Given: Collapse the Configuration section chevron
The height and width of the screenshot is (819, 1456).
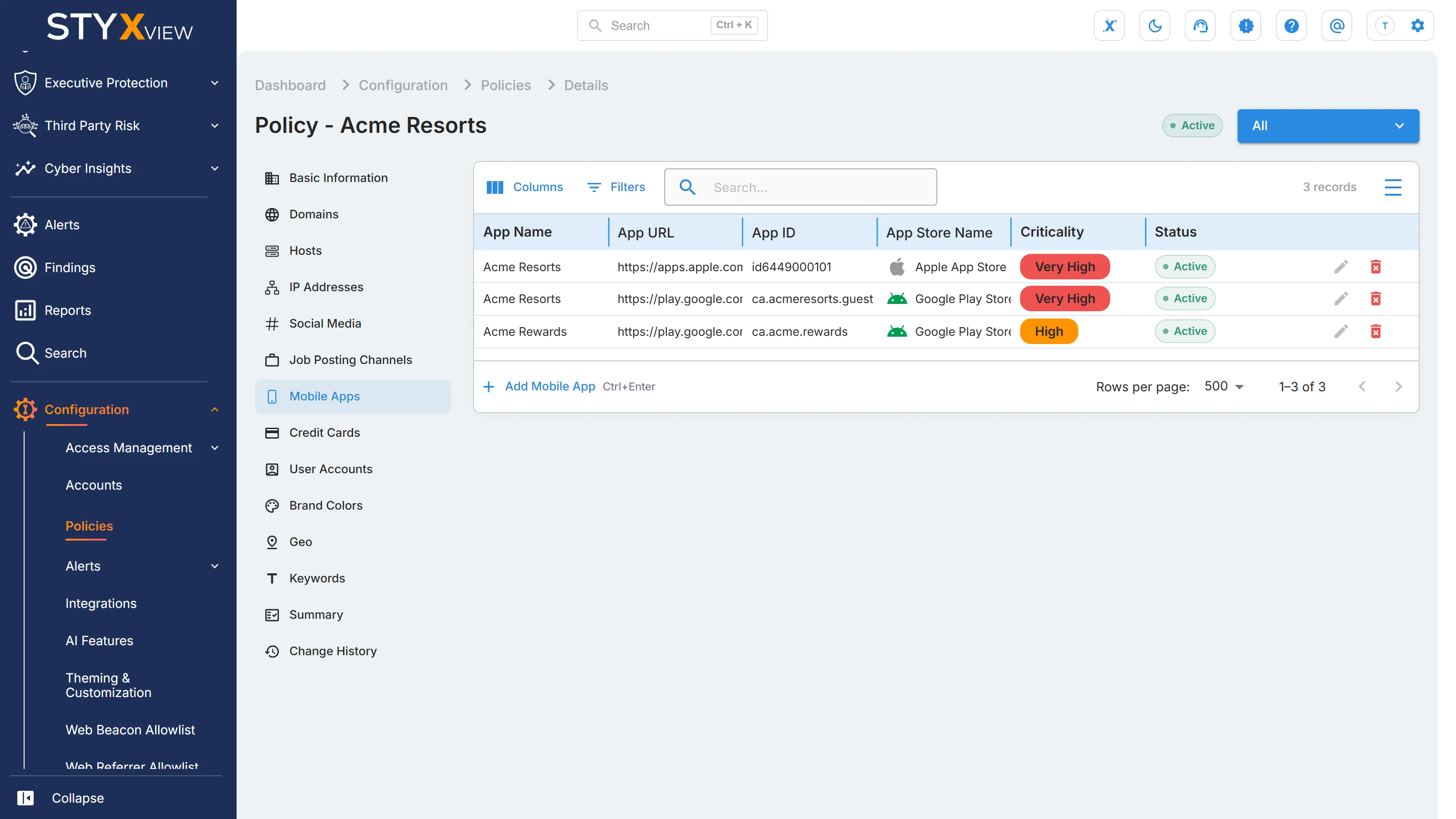Looking at the screenshot, I should 215,410.
